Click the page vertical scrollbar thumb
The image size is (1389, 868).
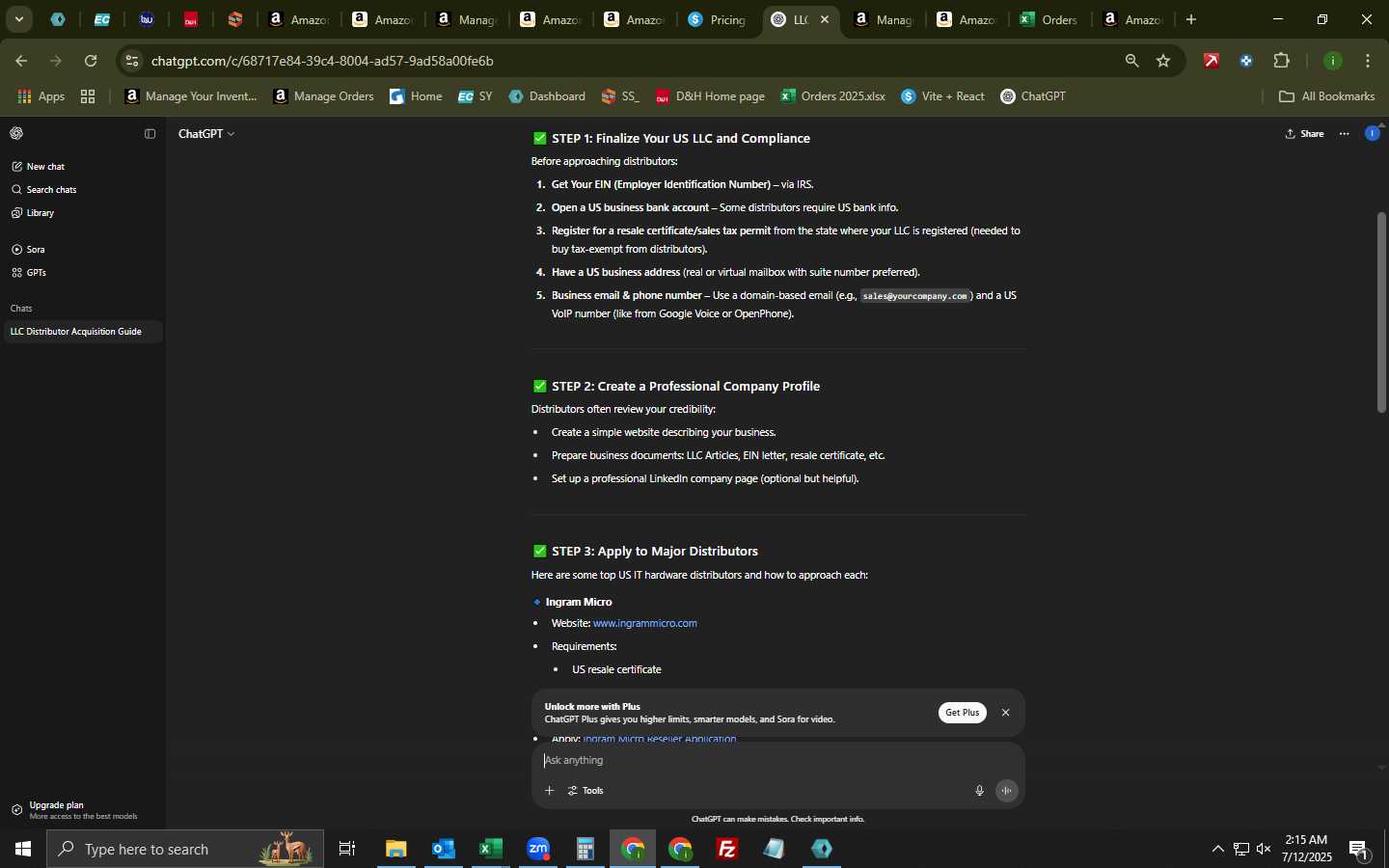click(1381, 312)
